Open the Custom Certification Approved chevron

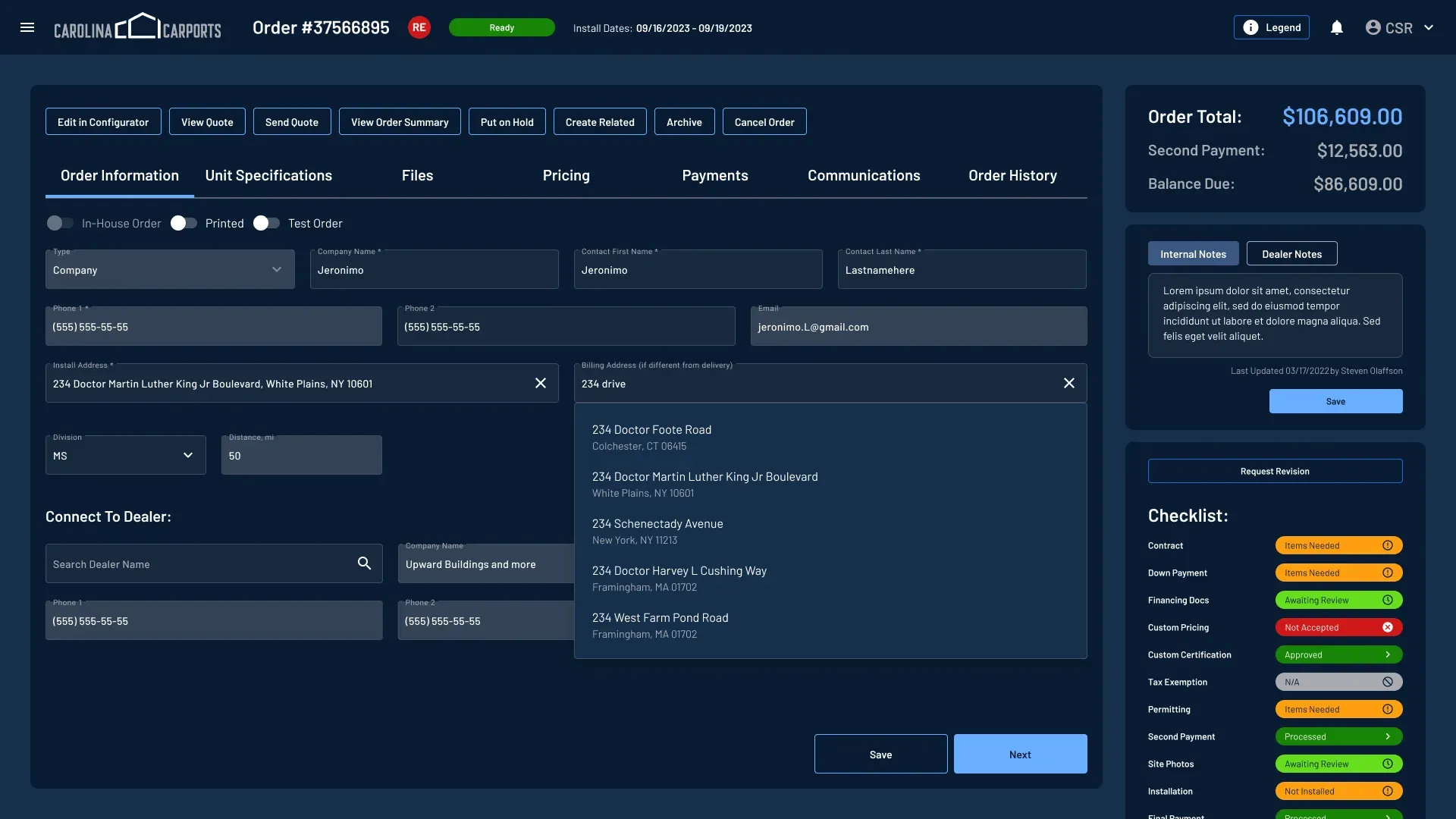[1388, 654]
